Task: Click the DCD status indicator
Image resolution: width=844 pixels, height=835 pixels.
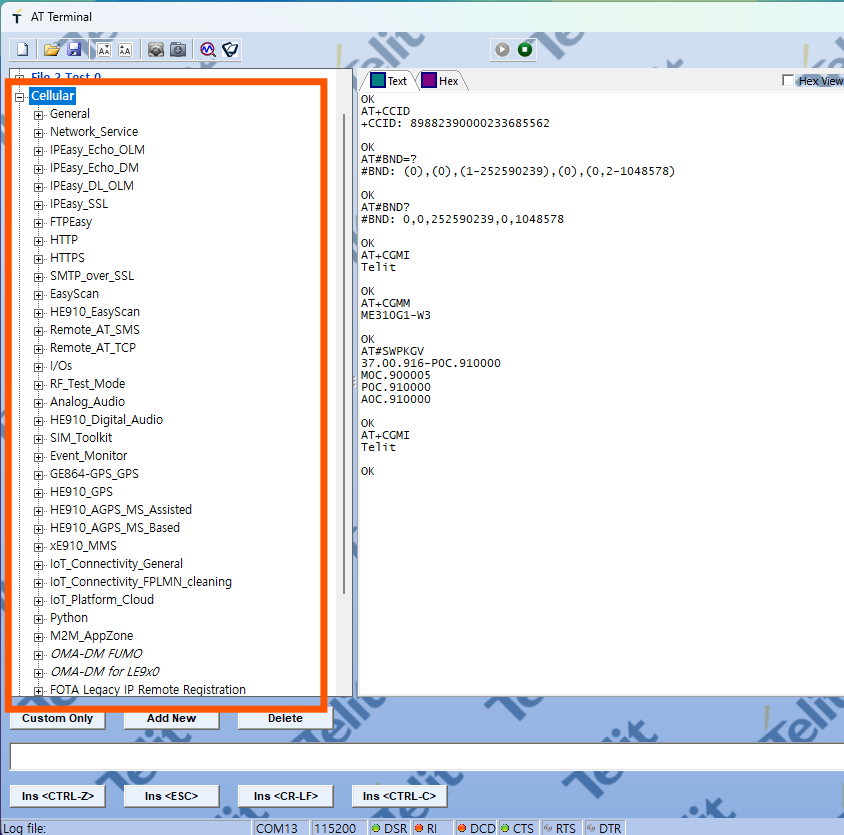Action: coord(476,828)
